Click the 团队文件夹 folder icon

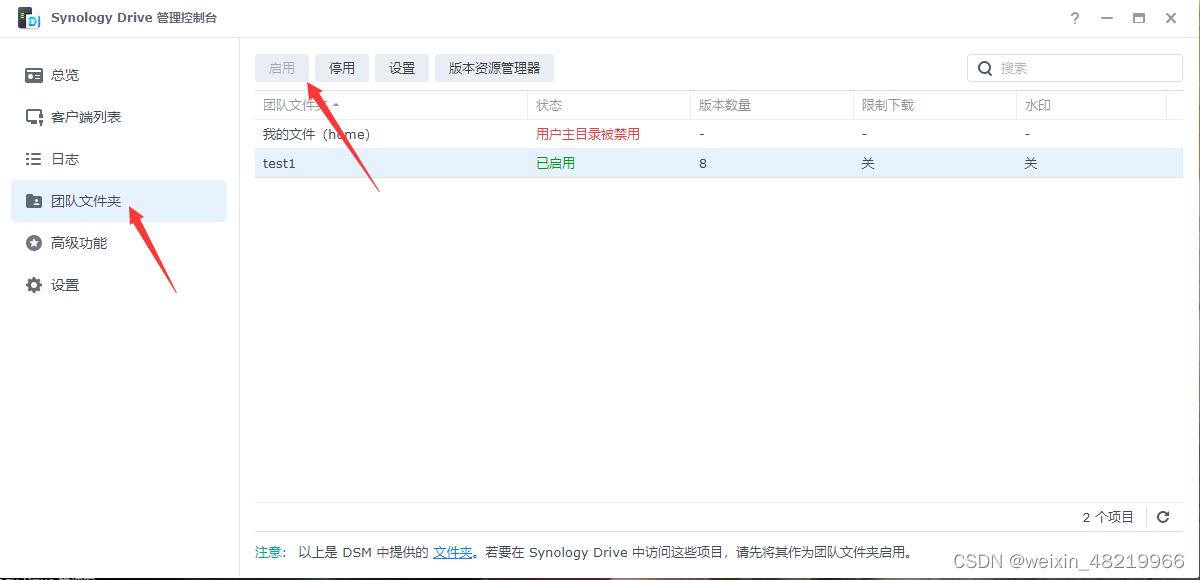(x=34, y=201)
